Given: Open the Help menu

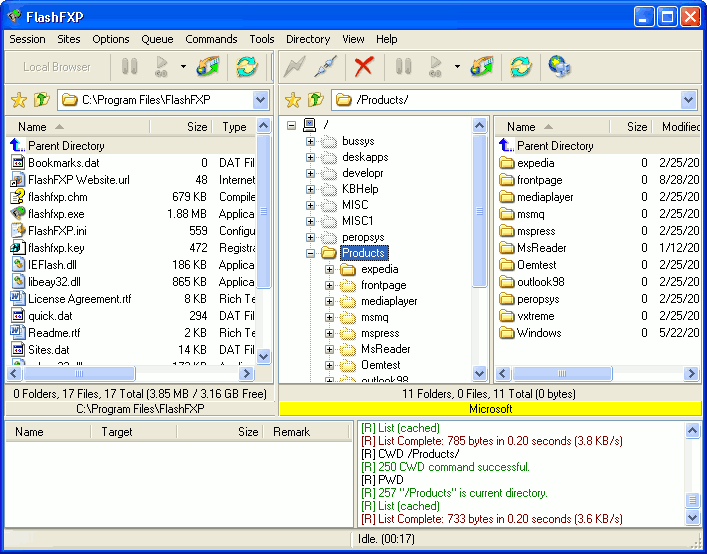Looking at the screenshot, I should [386, 39].
